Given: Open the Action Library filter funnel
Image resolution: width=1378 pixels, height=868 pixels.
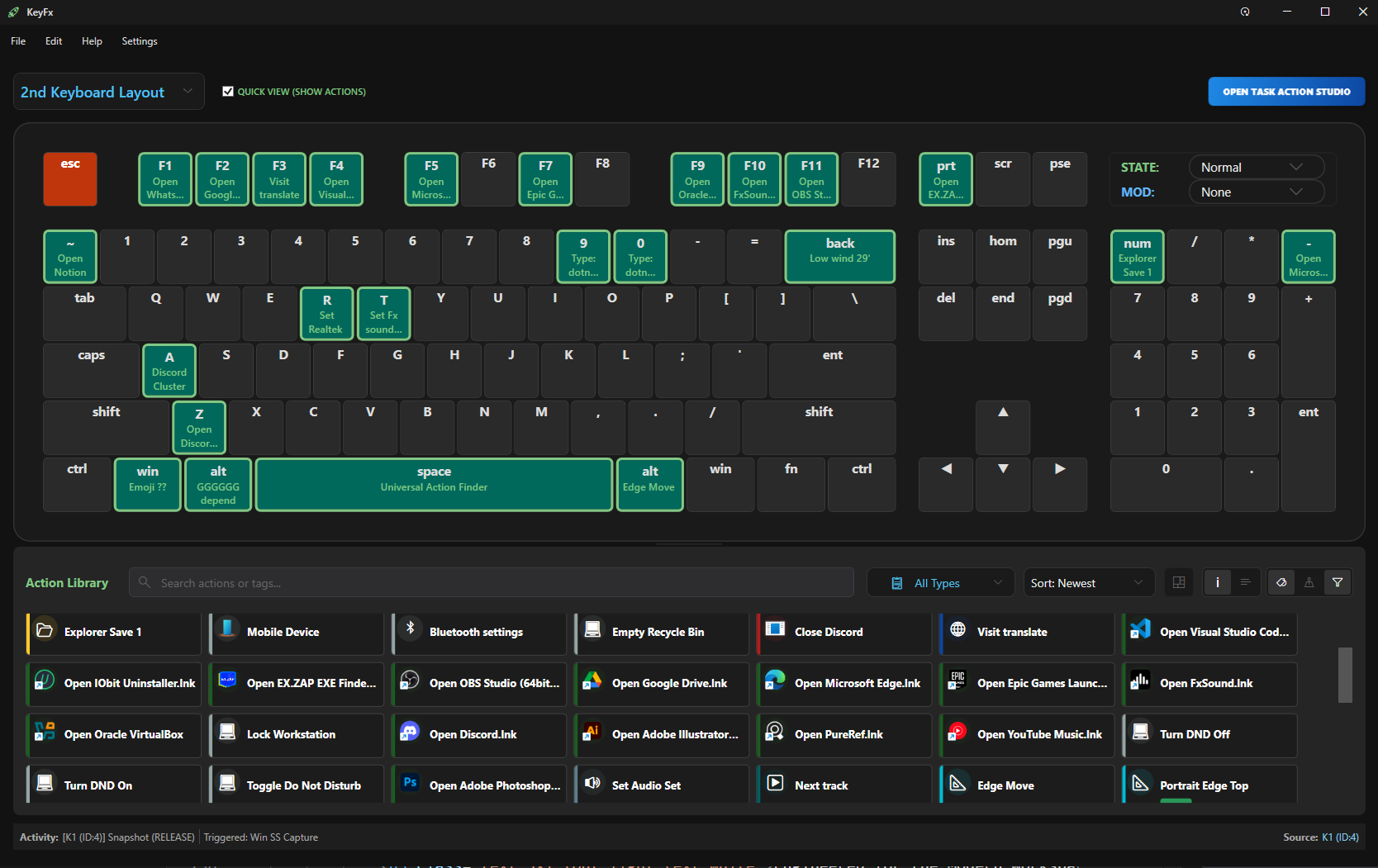Looking at the screenshot, I should (1338, 582).
